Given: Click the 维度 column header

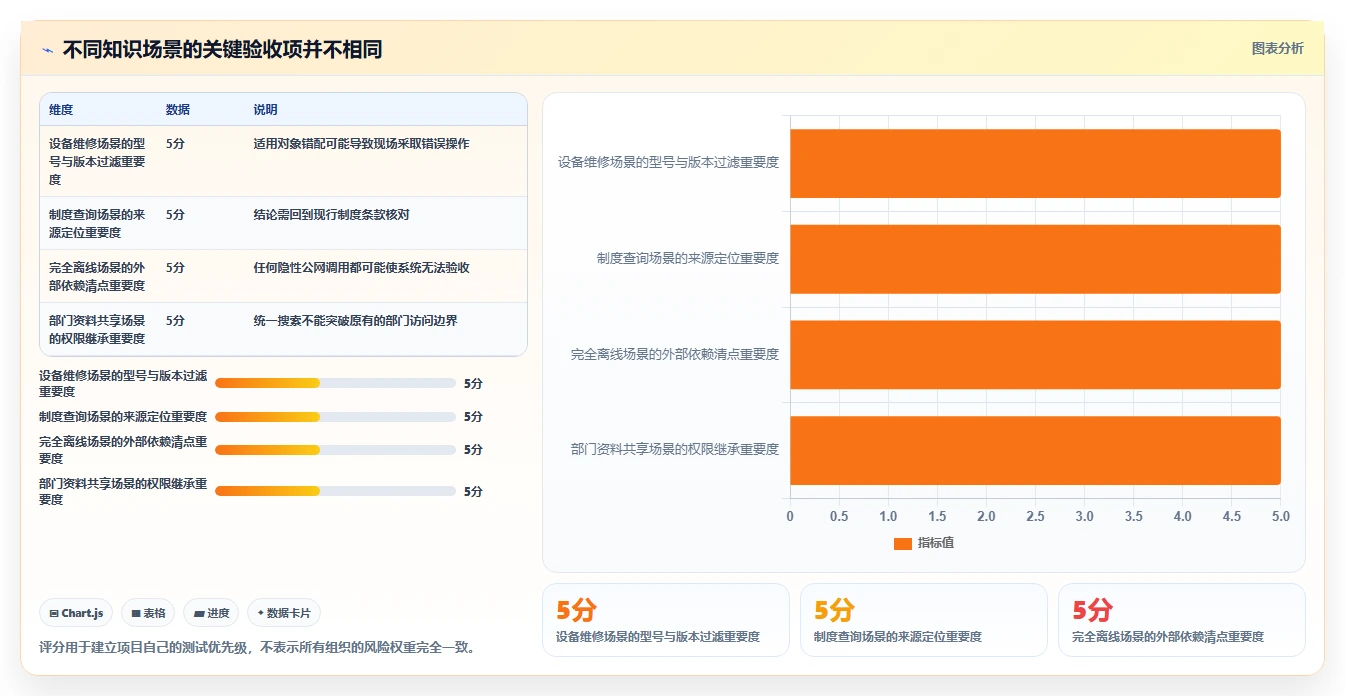Looking at the screenshot, I should pyautogui.click(x=61, y=110).
